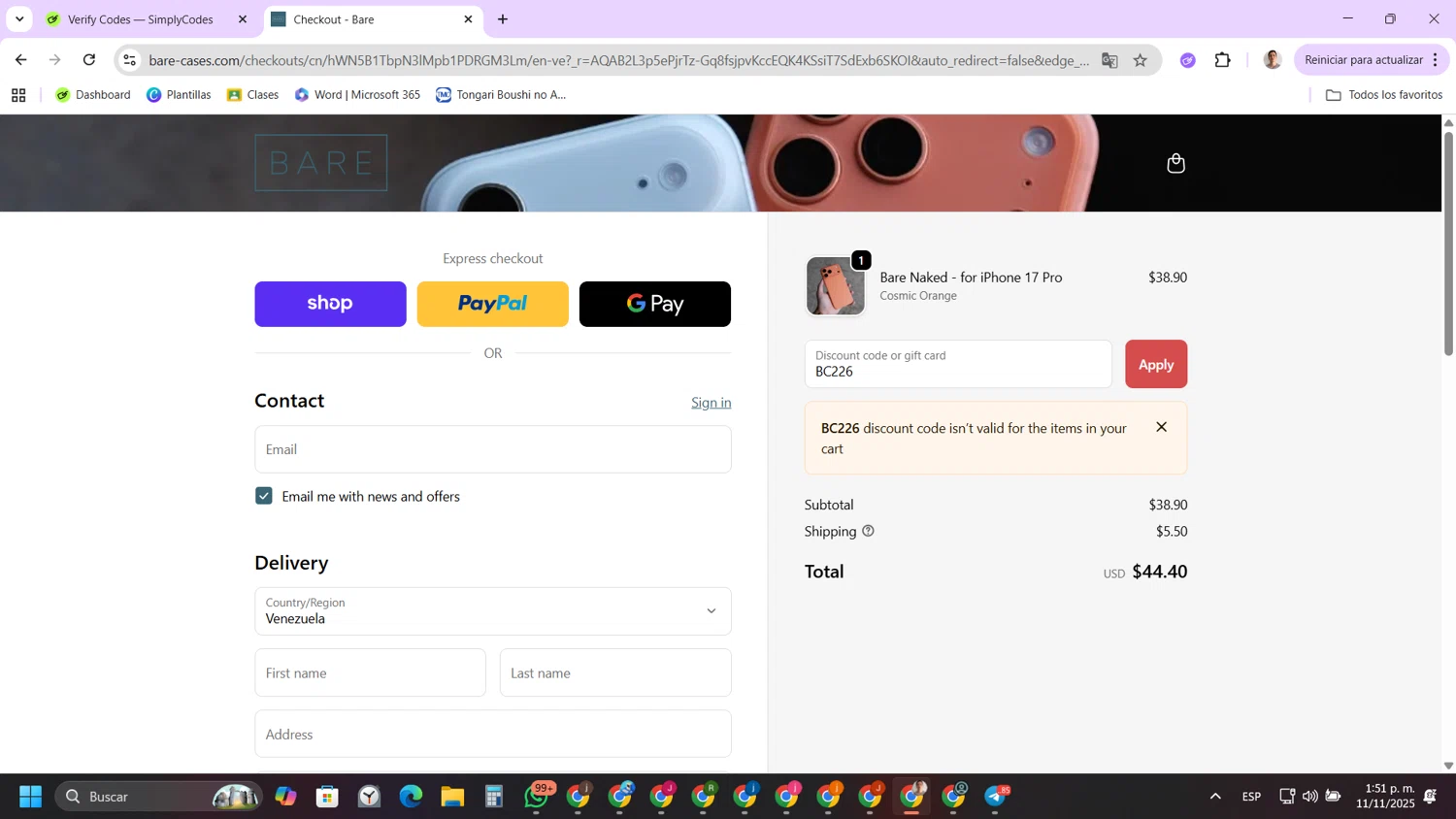Open Copilot from the taskbar

(x=285, y=797)
